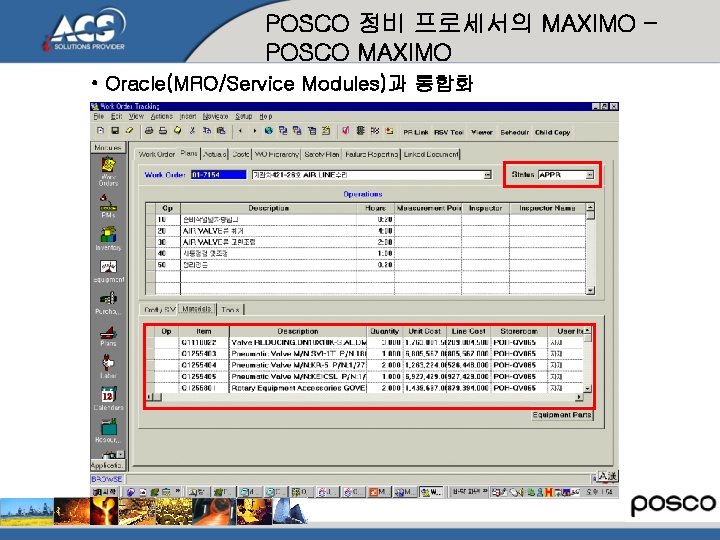Switch to the Actuals tab
This screenshot has width=720, height=540.
click(x=214, y=154)
